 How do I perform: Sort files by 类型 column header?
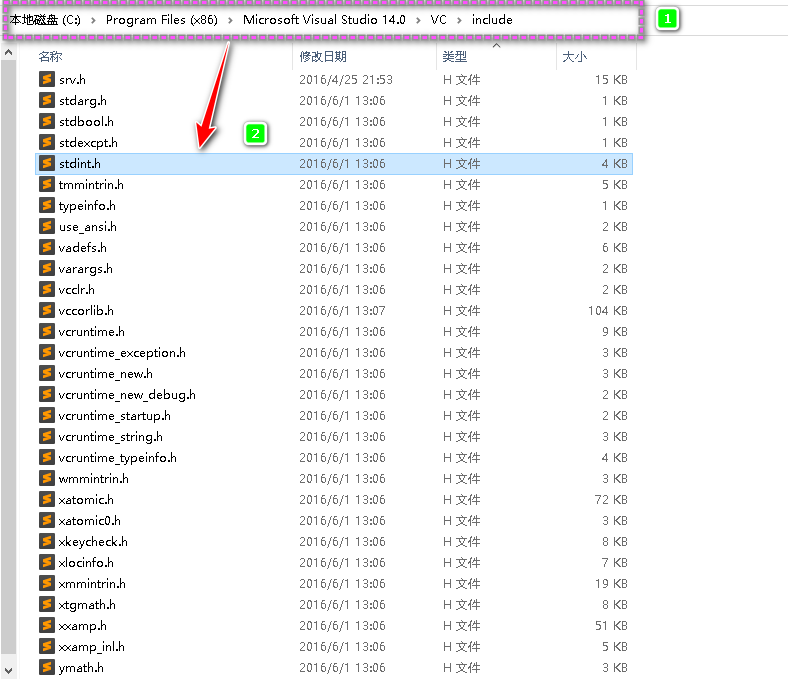click(x=455, y=57)
